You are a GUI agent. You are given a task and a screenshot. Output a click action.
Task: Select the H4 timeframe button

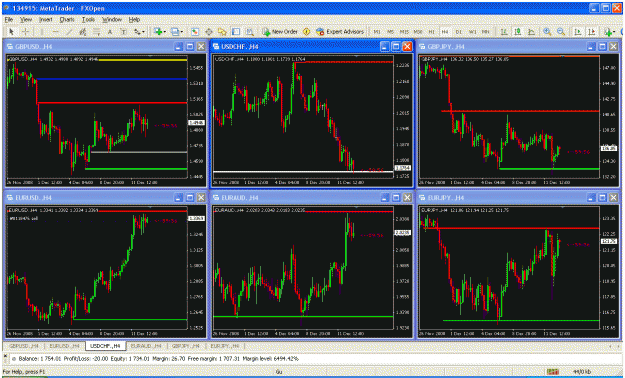pos(445,32)
